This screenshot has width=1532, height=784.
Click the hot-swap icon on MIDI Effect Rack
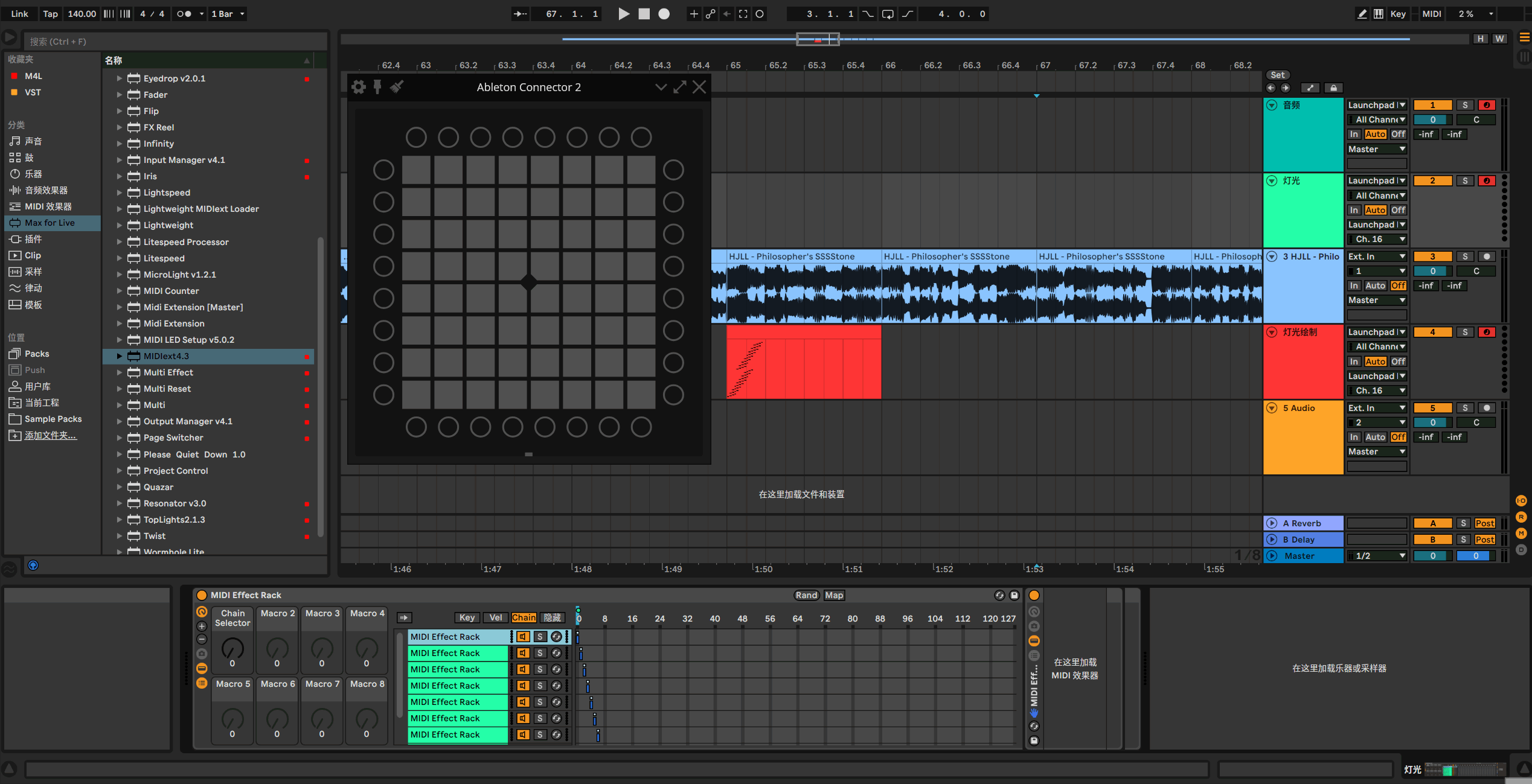coord(1000,595)
